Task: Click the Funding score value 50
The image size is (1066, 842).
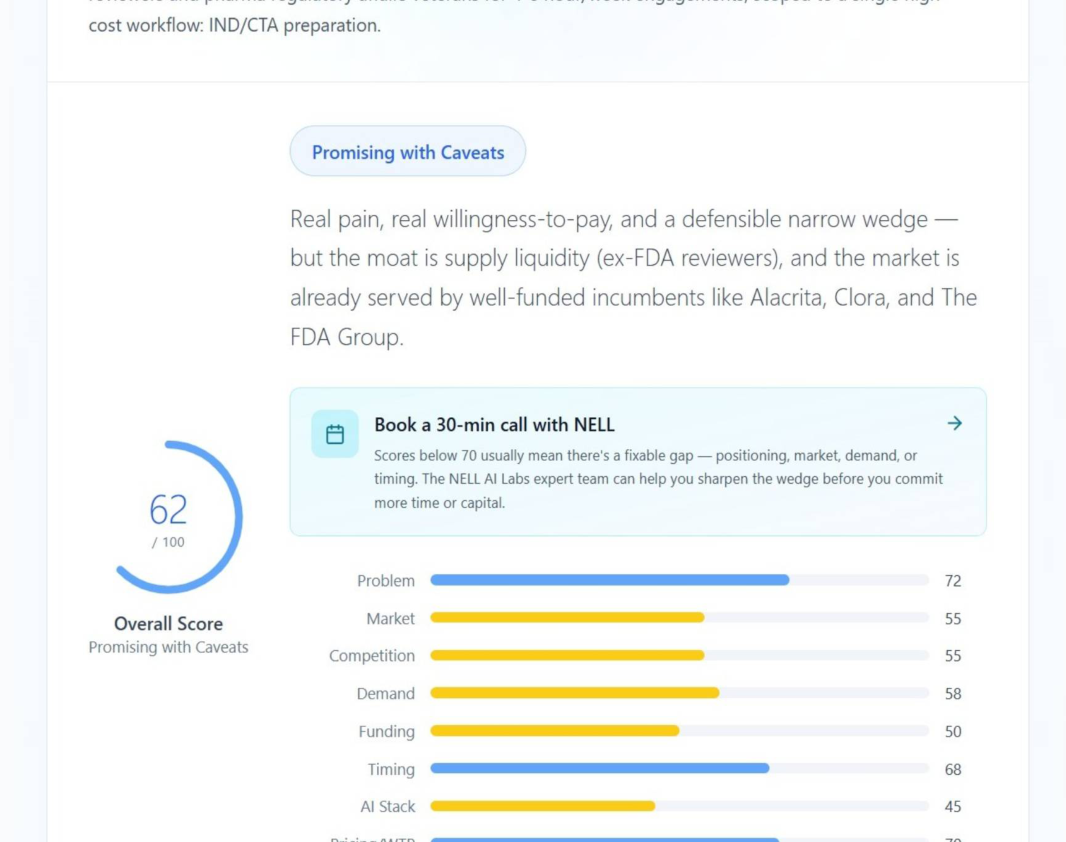Action: [x=952, y=731]
